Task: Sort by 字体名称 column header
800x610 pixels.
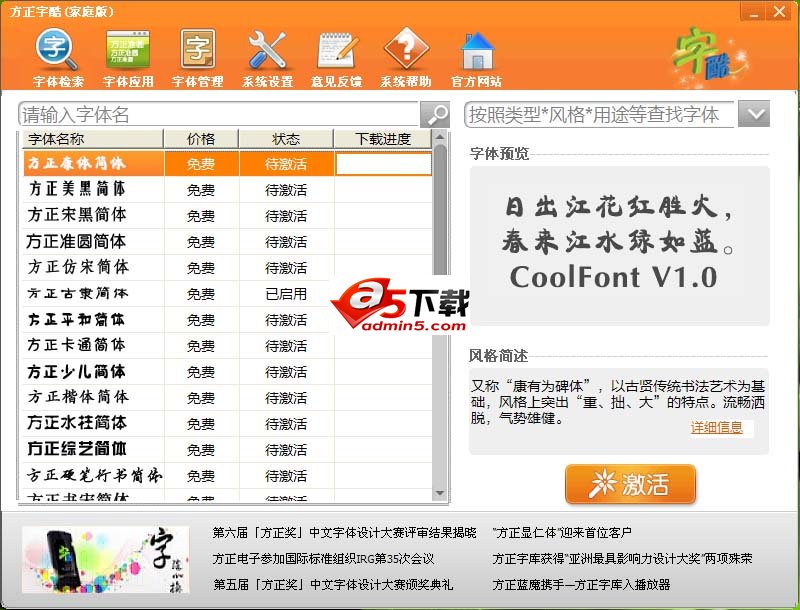Action: click(x=93, y=139)
